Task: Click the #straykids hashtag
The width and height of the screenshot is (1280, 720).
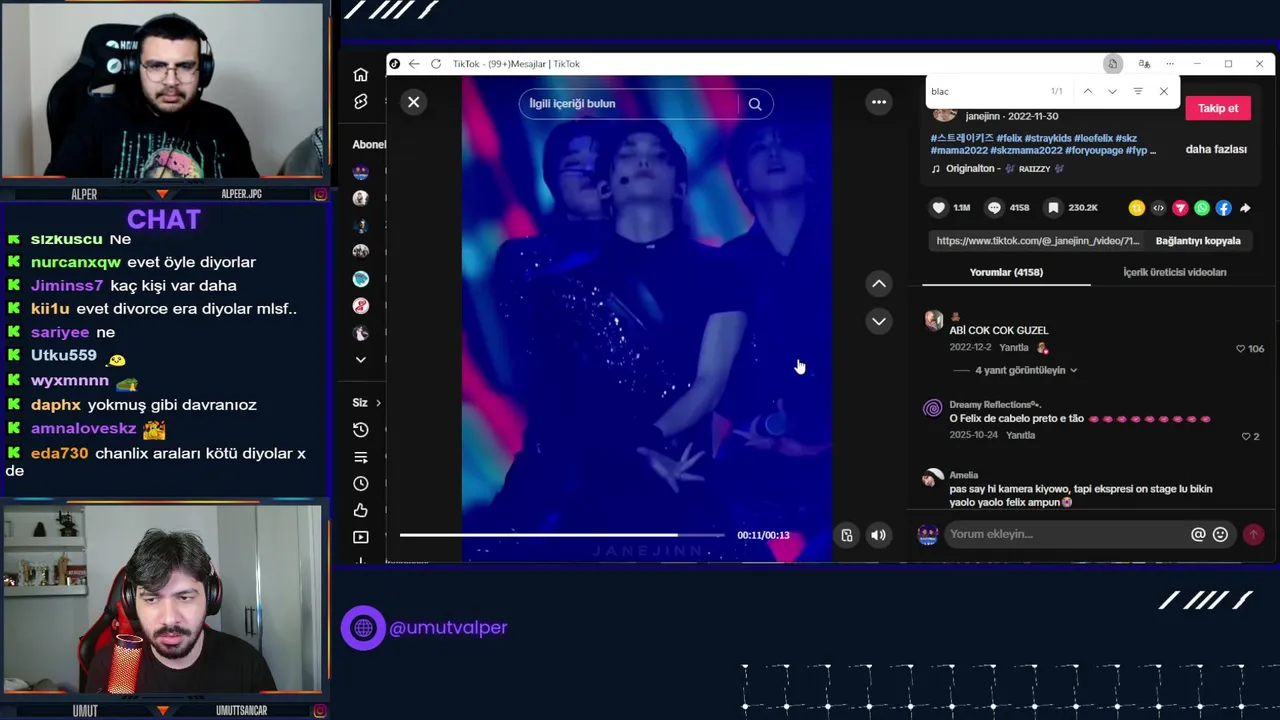Action: click(1047, 138)
